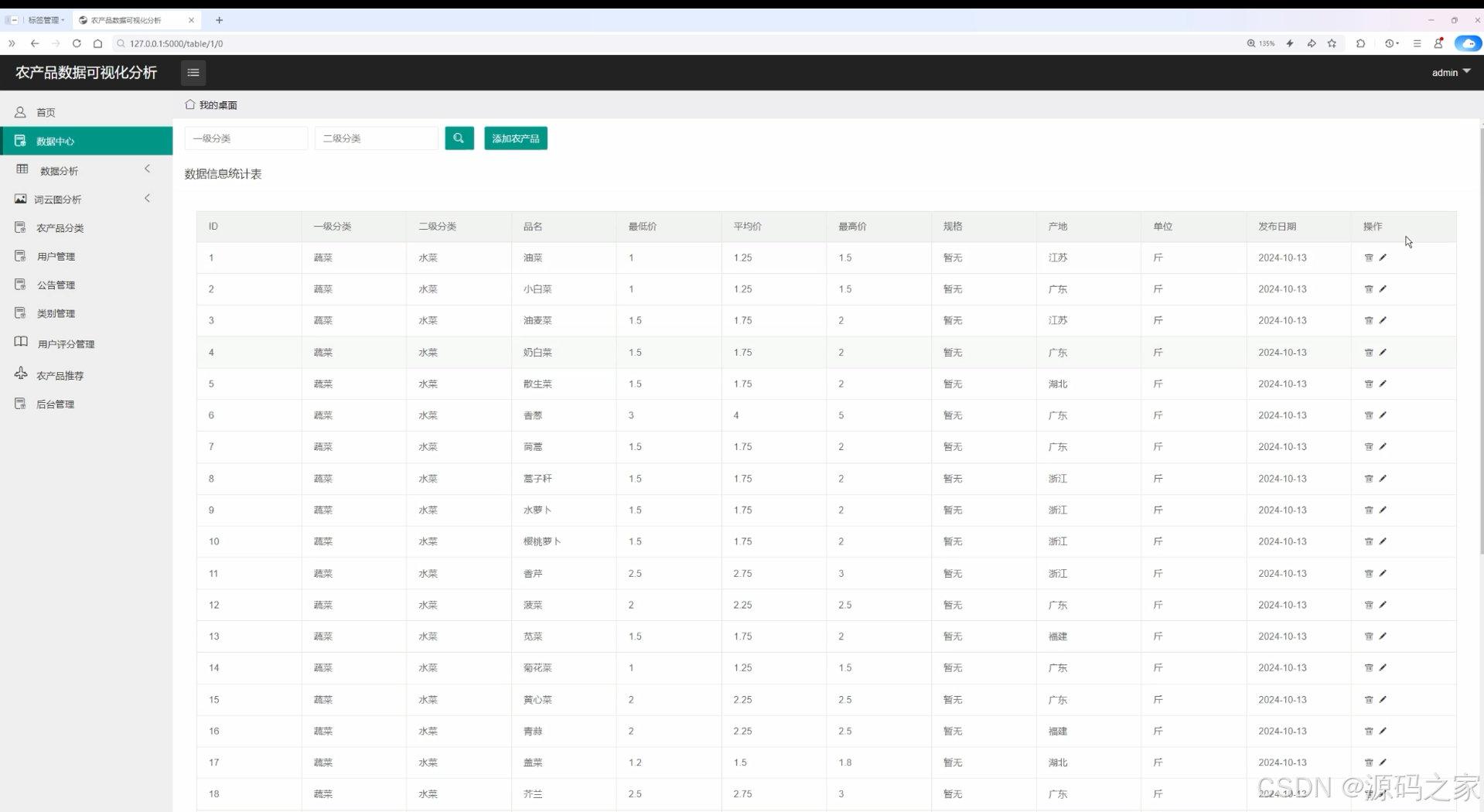Edit row 1 油菜 with pencil icon
Image resolution: width=1484 pixels, height=812 pixels.
coord(1383,258)
